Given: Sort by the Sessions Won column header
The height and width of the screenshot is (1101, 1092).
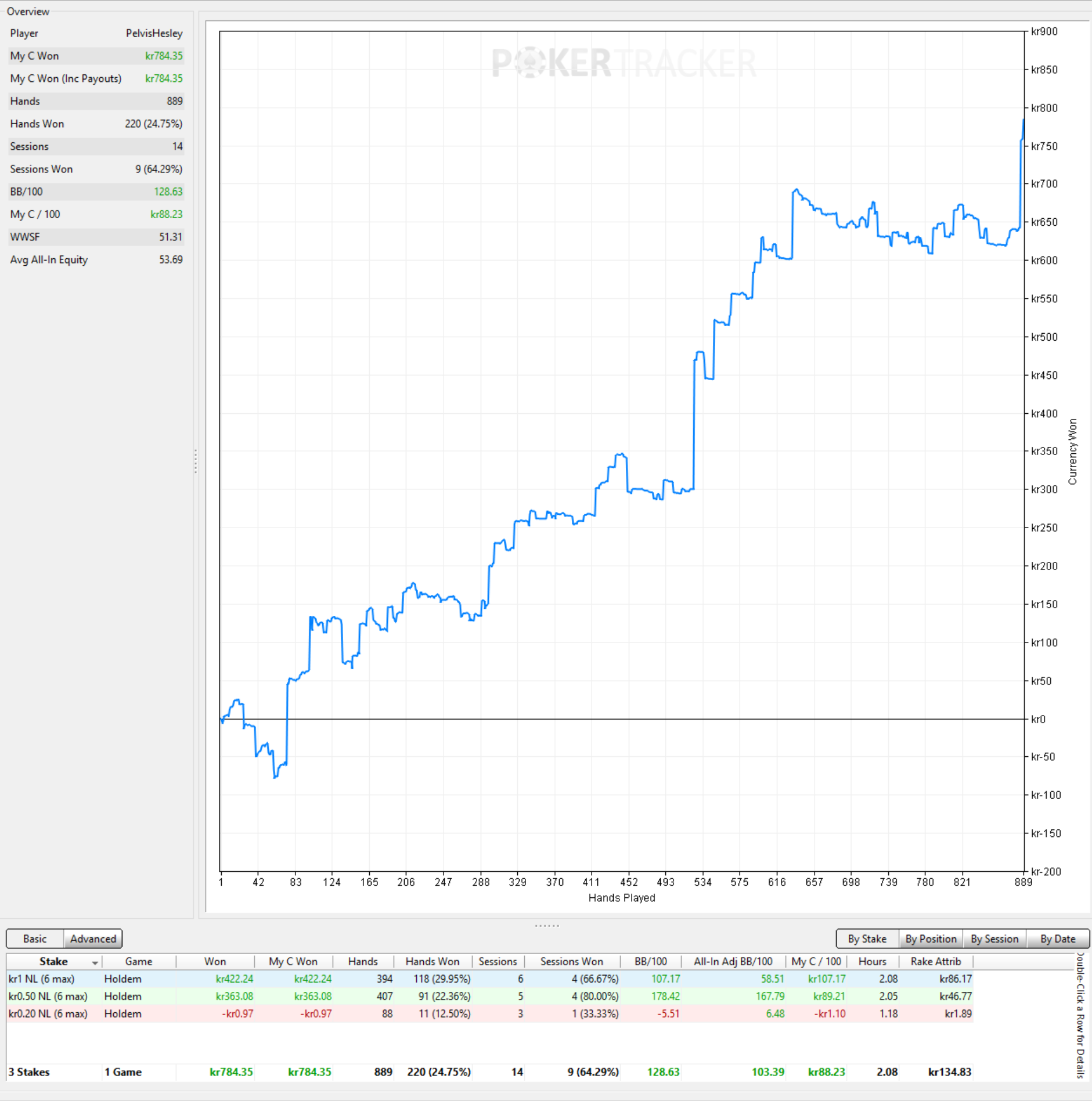Looking at the screenshot, I should click(572, 962).
